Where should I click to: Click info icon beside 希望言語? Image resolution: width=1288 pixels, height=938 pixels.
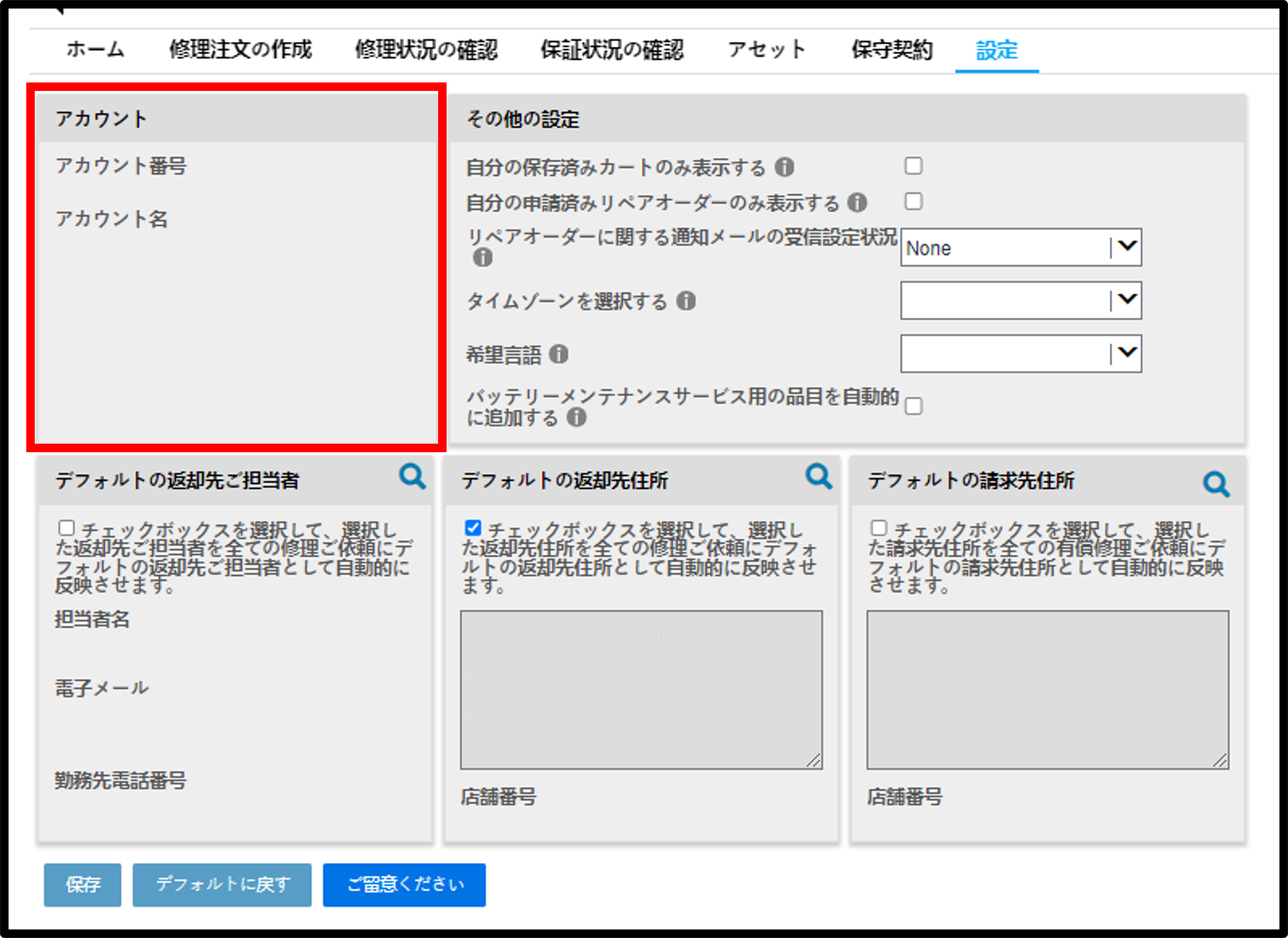559,354
